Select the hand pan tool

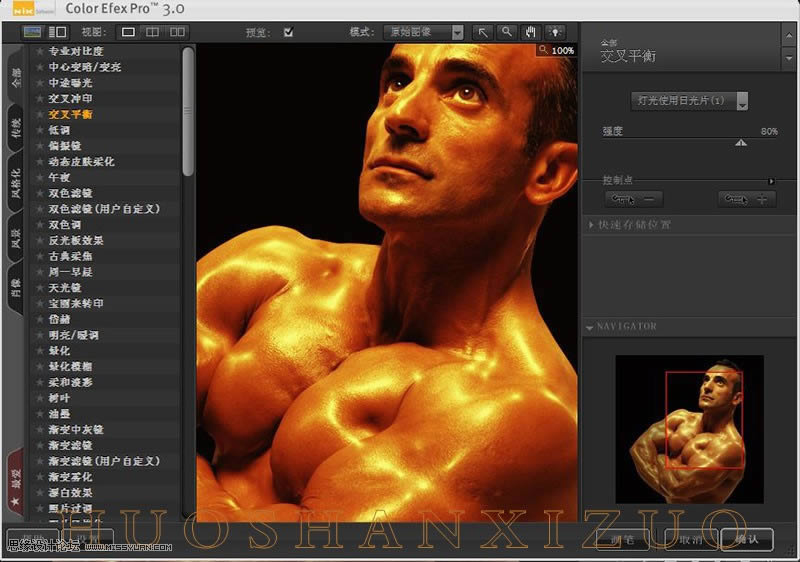coord(530,32)
